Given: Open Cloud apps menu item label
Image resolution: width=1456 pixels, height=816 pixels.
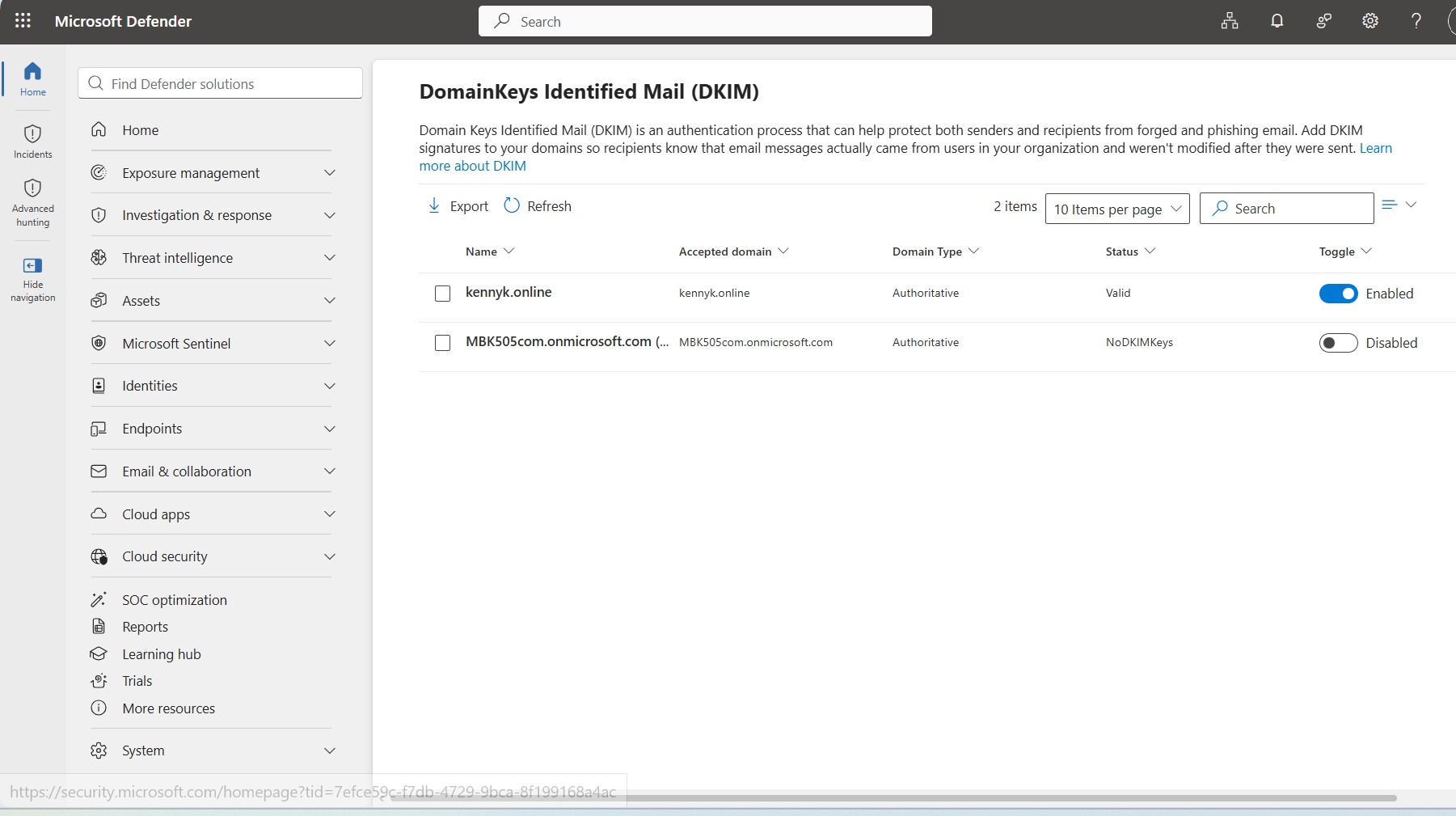Looking at the screenshot, I should click(x=156, y=514).
